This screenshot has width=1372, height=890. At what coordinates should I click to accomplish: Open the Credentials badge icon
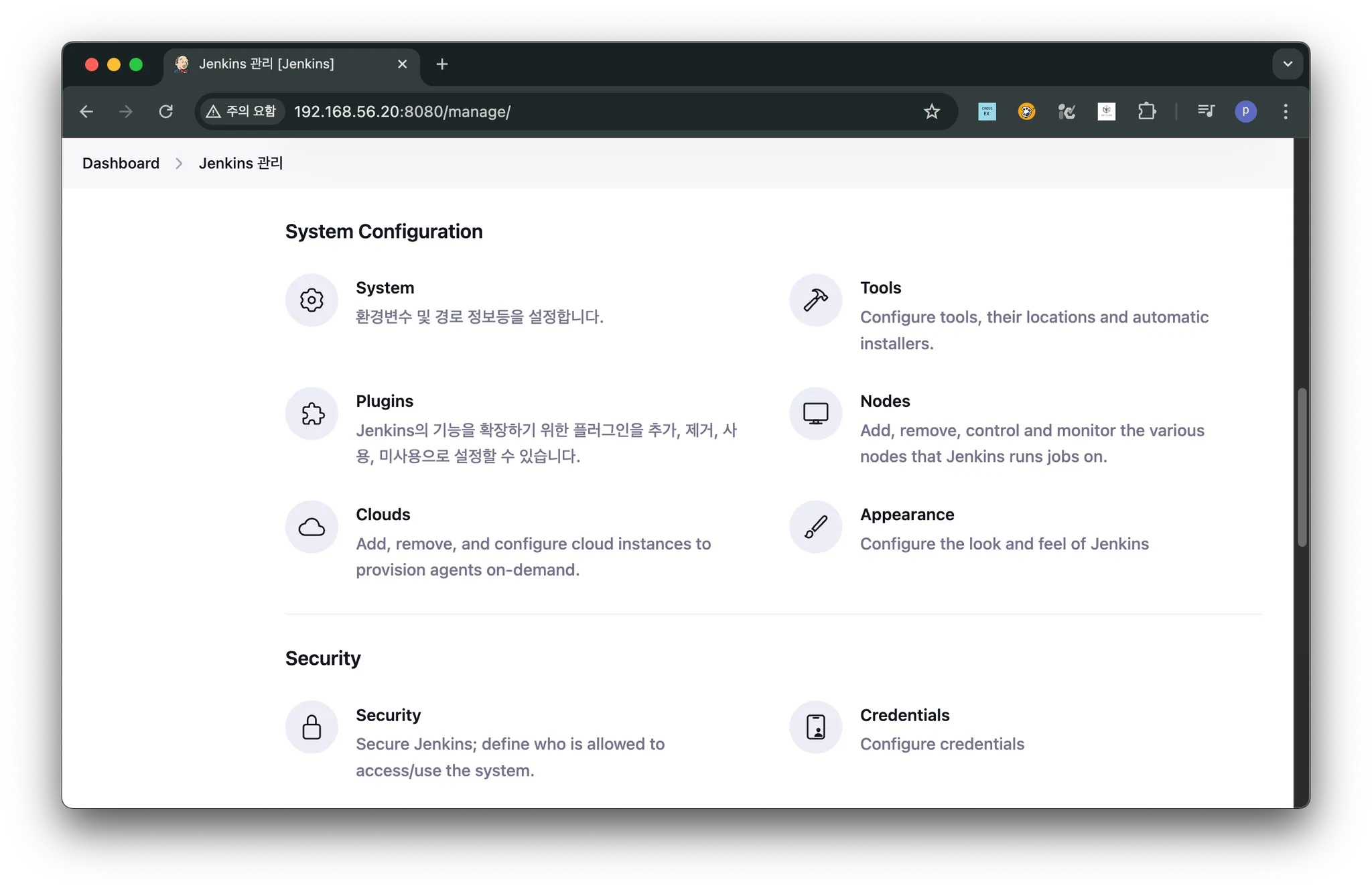coord(815,727)
